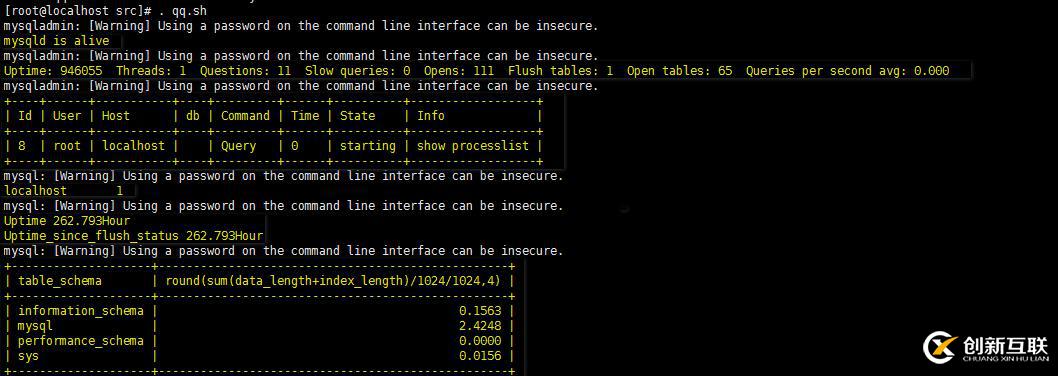The image size is (1058, 376).
Task: Click the 'show processlist' Info cell
Action: coord(472,146)
